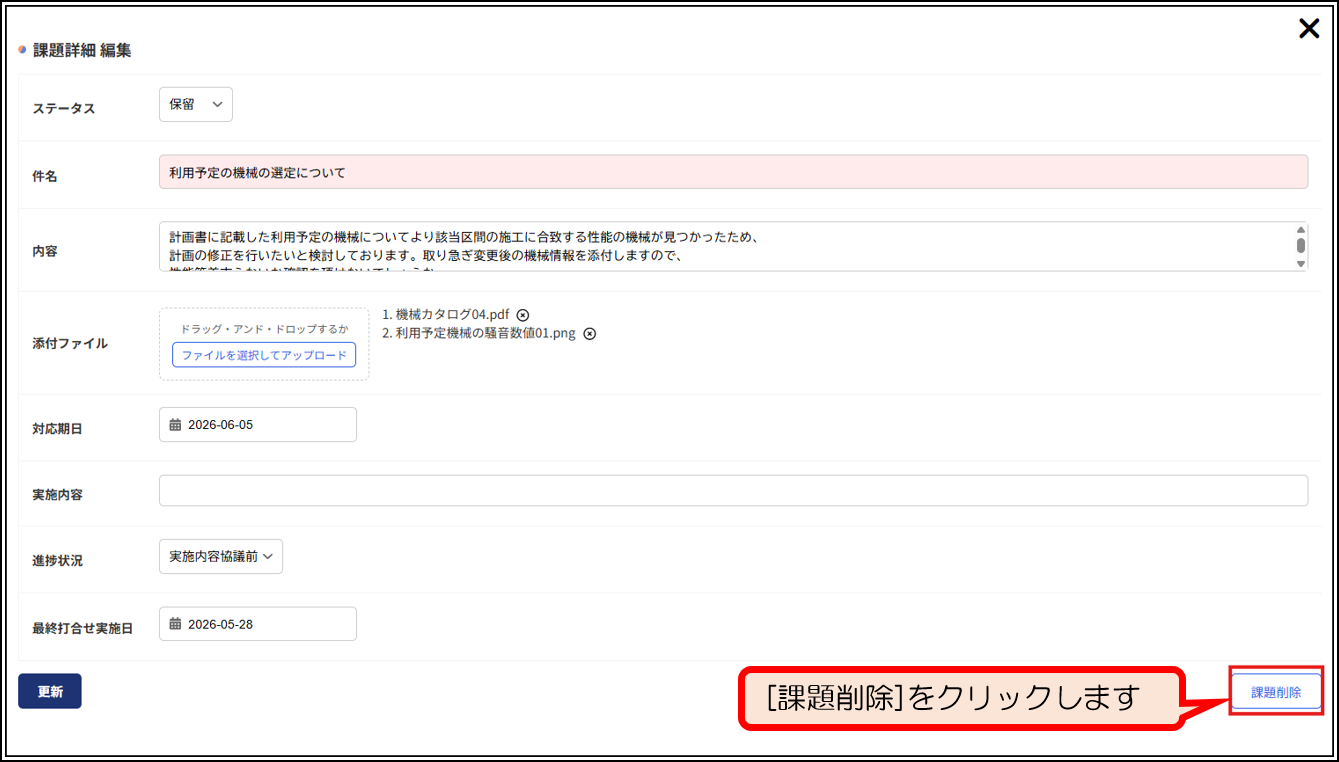The image size is (1339, 762).
Task: Click the 件名 input field
Action: click(733, 172)
